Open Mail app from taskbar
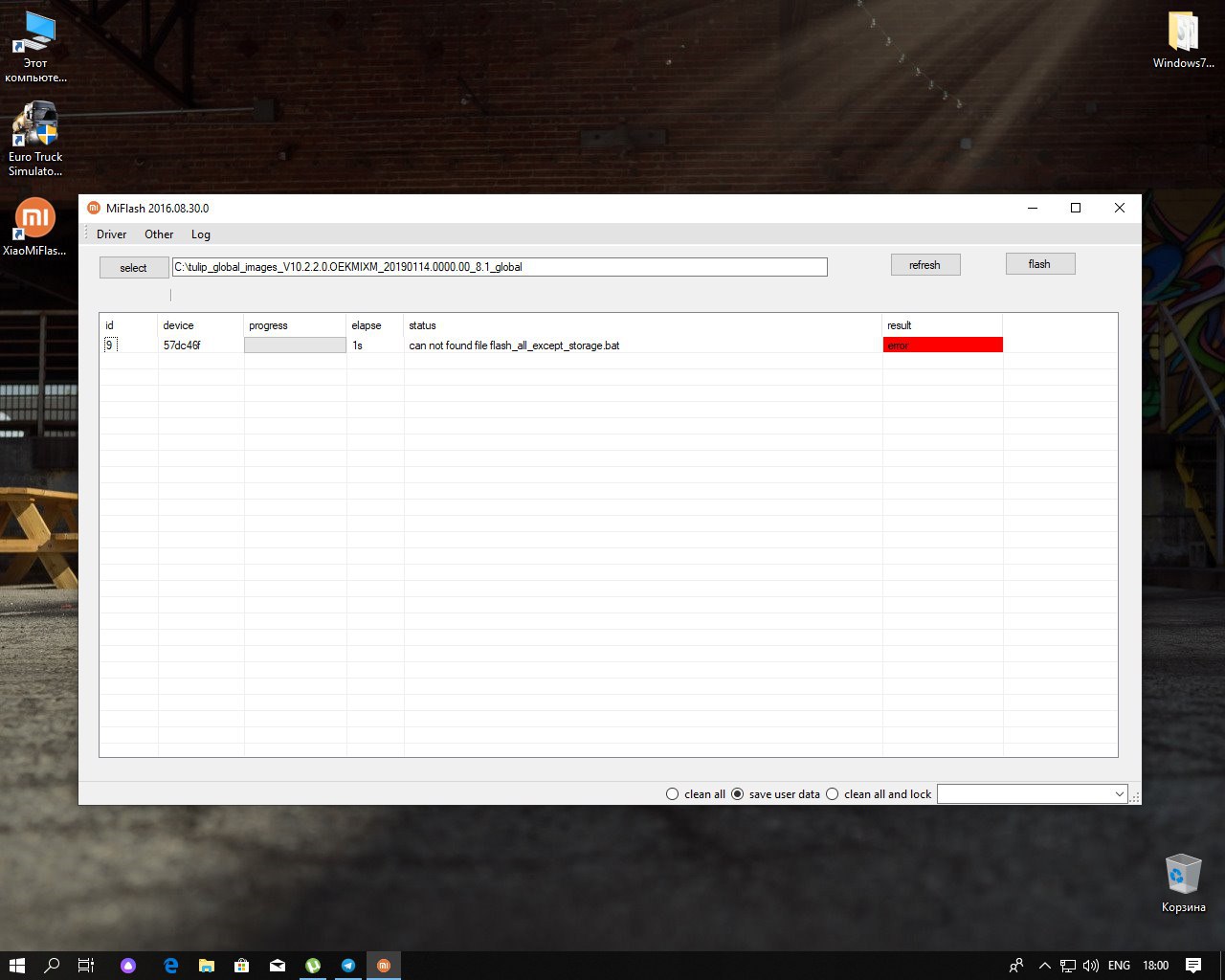Viewport: 1225px width, 980px height. coord(277,966)
